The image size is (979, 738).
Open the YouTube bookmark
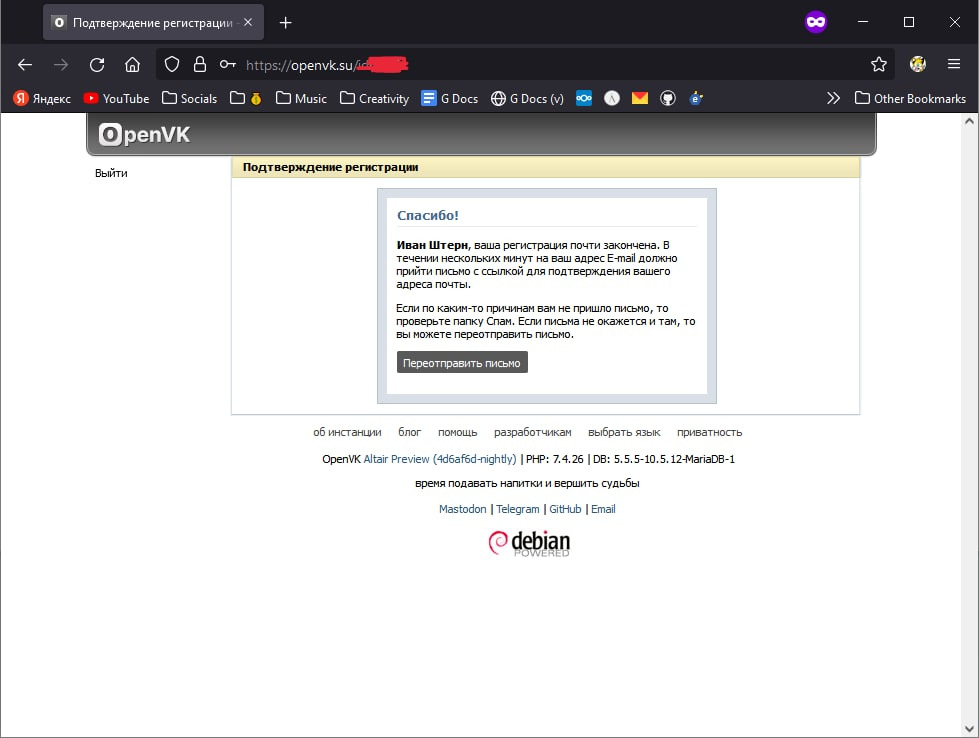click(x=117, y=99)
